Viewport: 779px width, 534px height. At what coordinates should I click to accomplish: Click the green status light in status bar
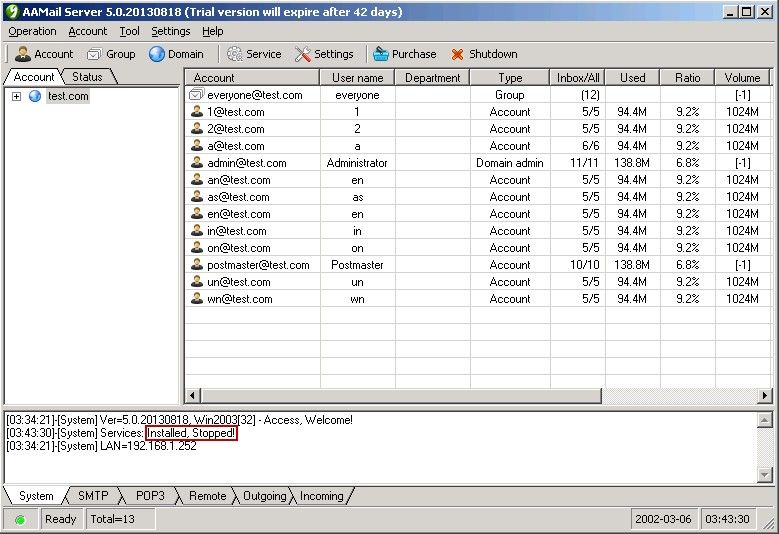(20, 520)
